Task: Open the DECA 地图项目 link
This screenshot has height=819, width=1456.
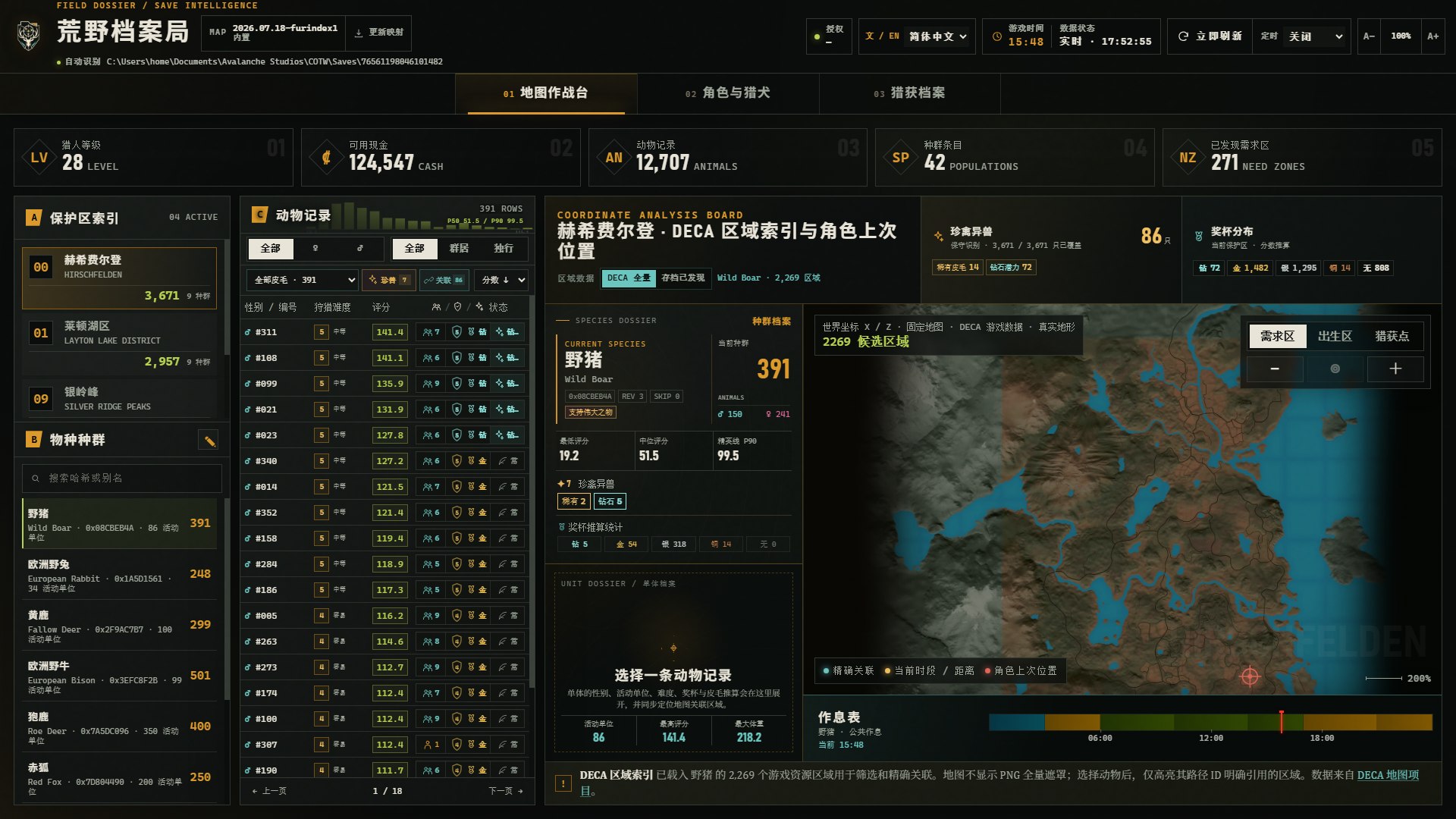Action: pos(1379,782)
